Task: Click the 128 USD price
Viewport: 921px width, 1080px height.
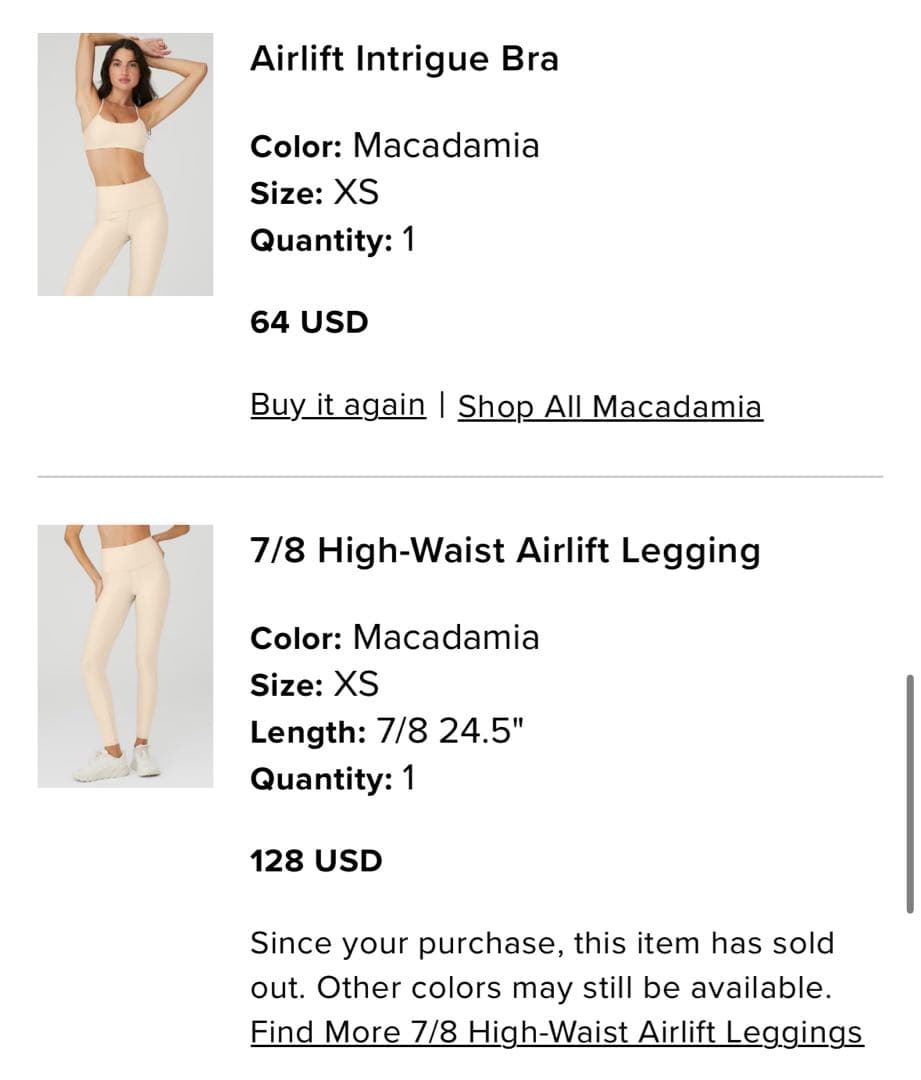Action: click(x=316, y=861)
